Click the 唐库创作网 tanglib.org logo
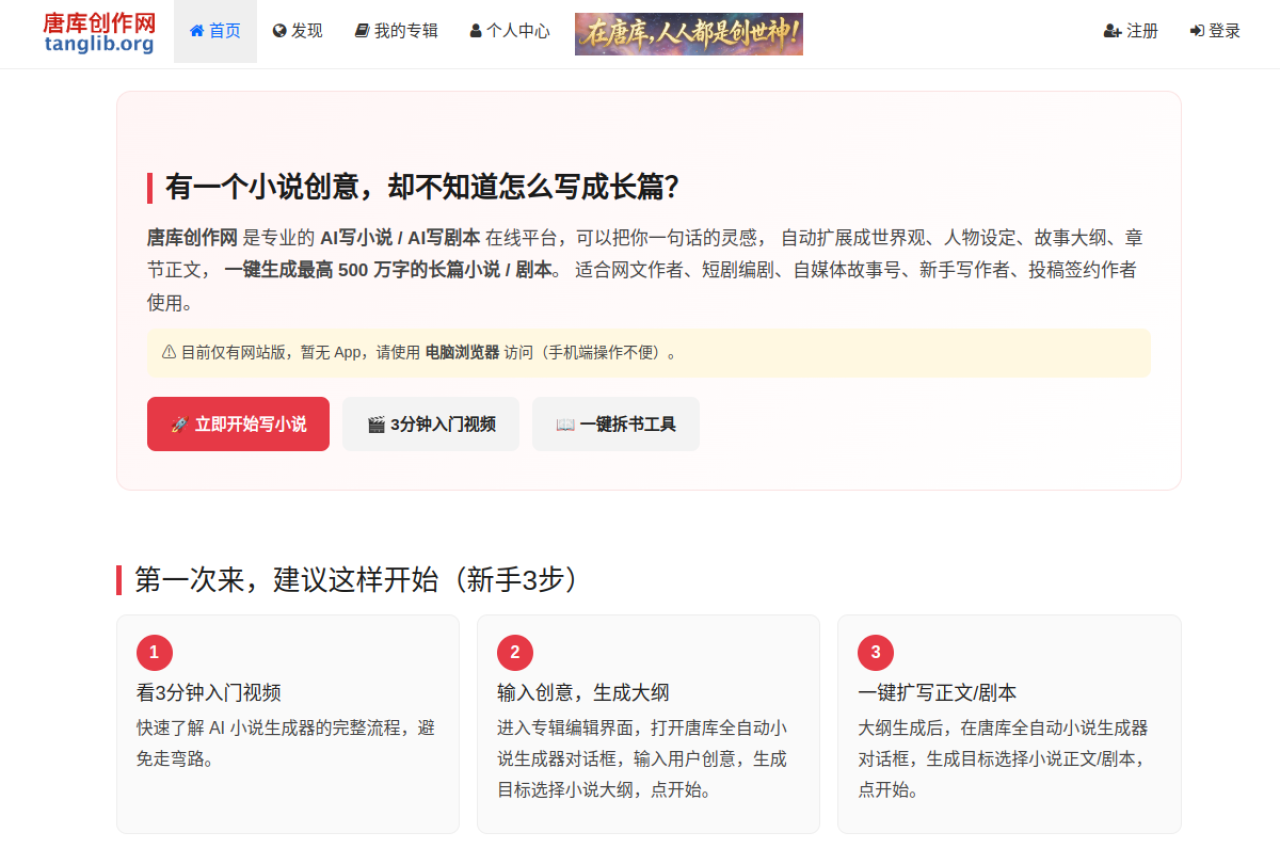1280x853 pixels. click(99, 32)
